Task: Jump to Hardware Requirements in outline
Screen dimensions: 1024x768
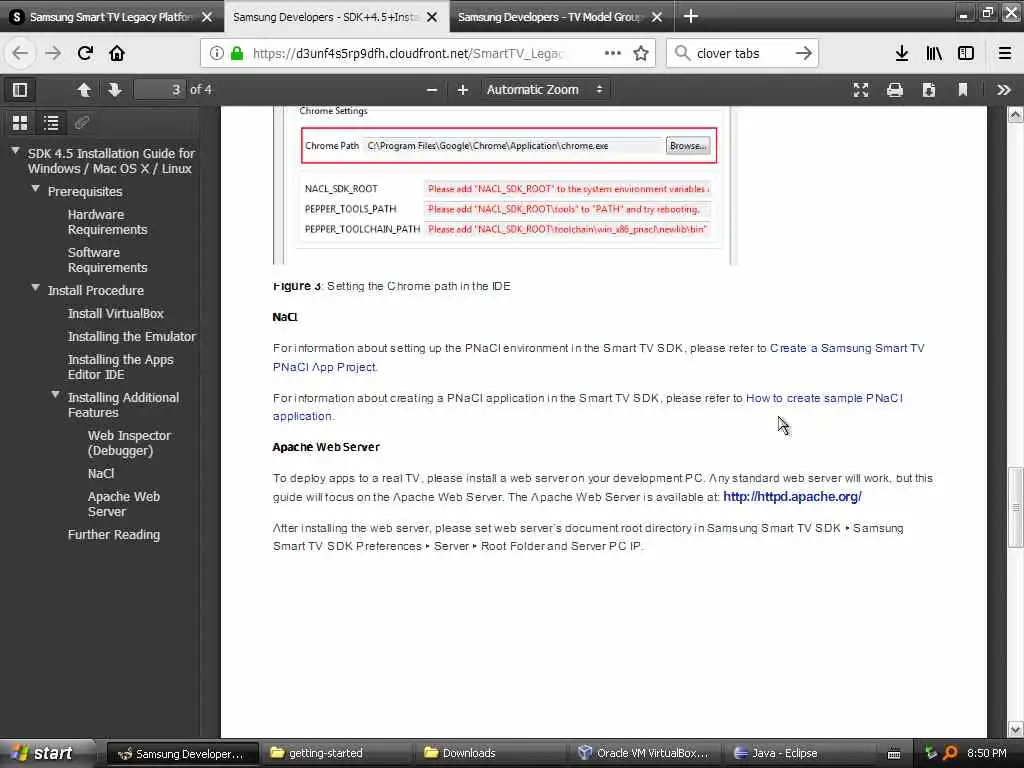Action: point(108,222)
